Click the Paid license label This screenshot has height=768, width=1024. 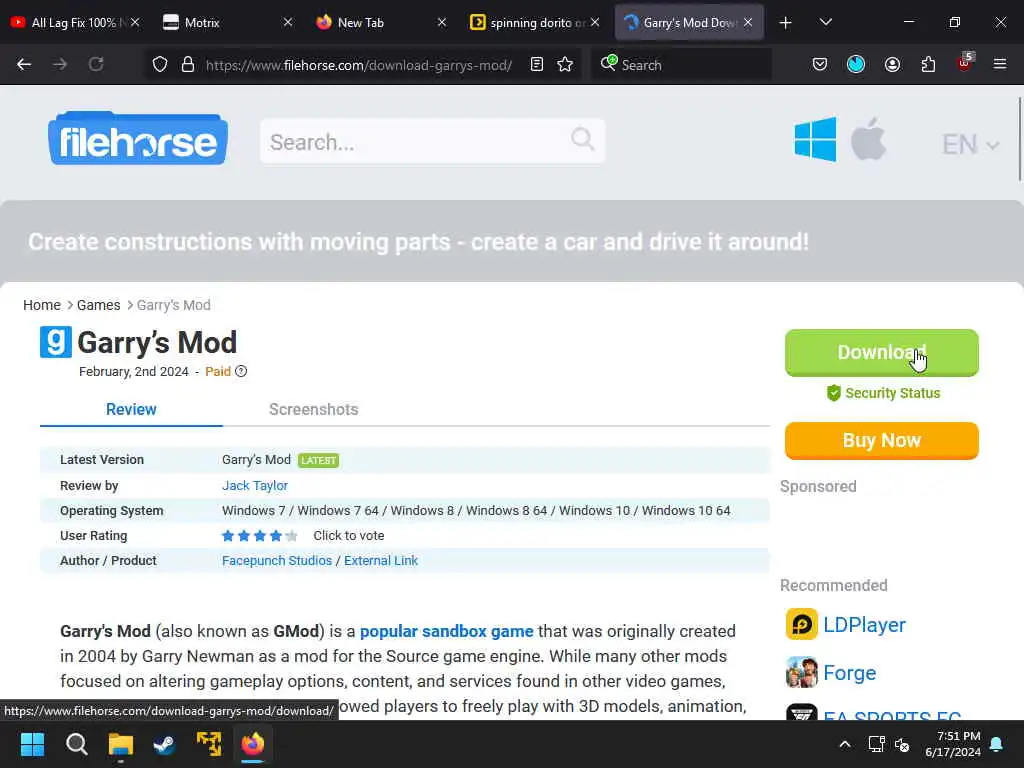[218, 372]
